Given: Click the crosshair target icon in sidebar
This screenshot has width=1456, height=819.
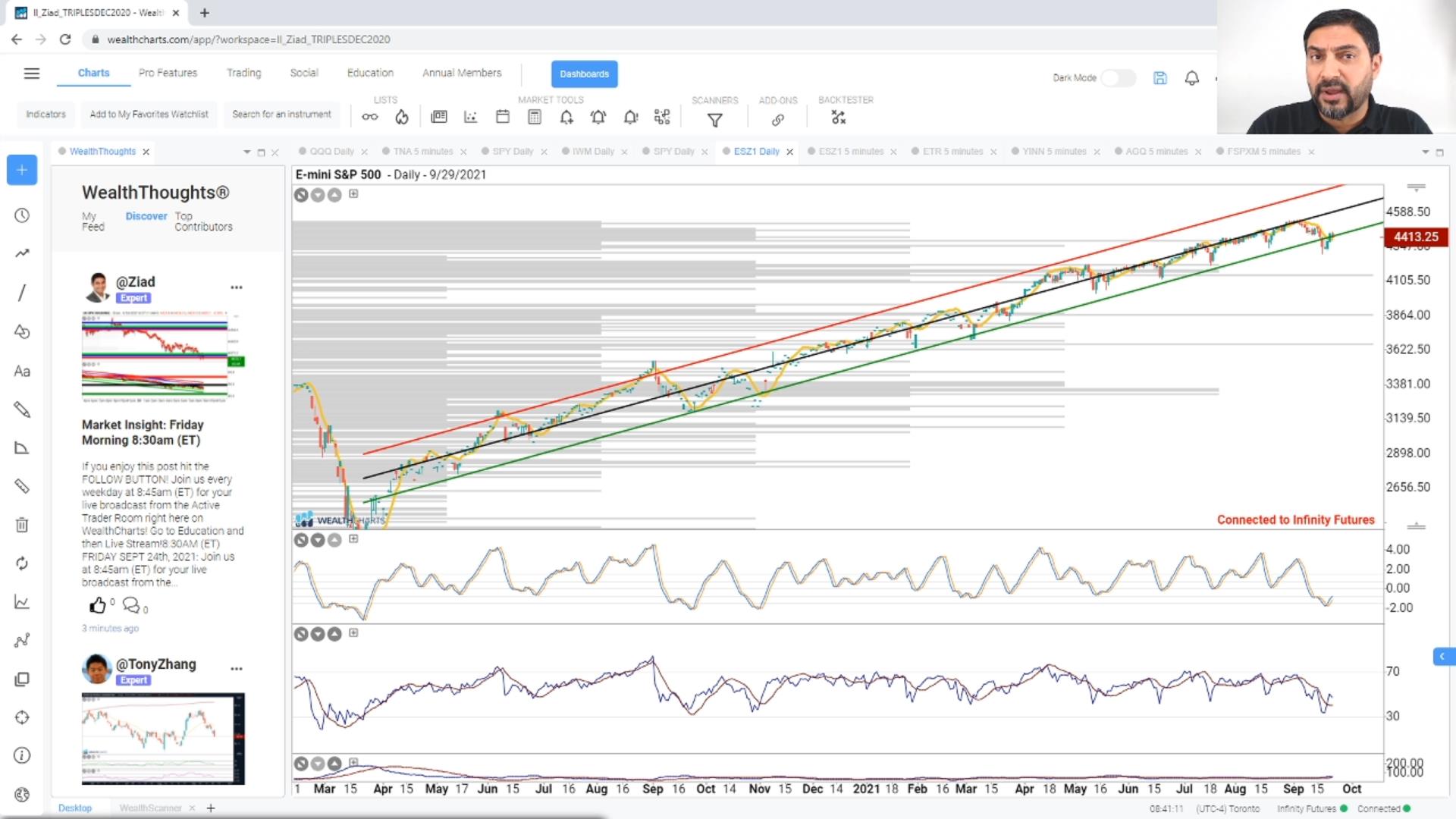Looking at the screenshot, I should [22, 717].
